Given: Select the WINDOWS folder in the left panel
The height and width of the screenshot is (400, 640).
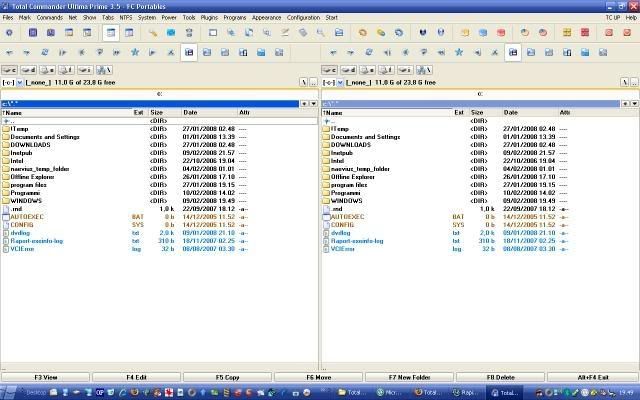Looking at the screenshot, I should [x=26, y=201].
